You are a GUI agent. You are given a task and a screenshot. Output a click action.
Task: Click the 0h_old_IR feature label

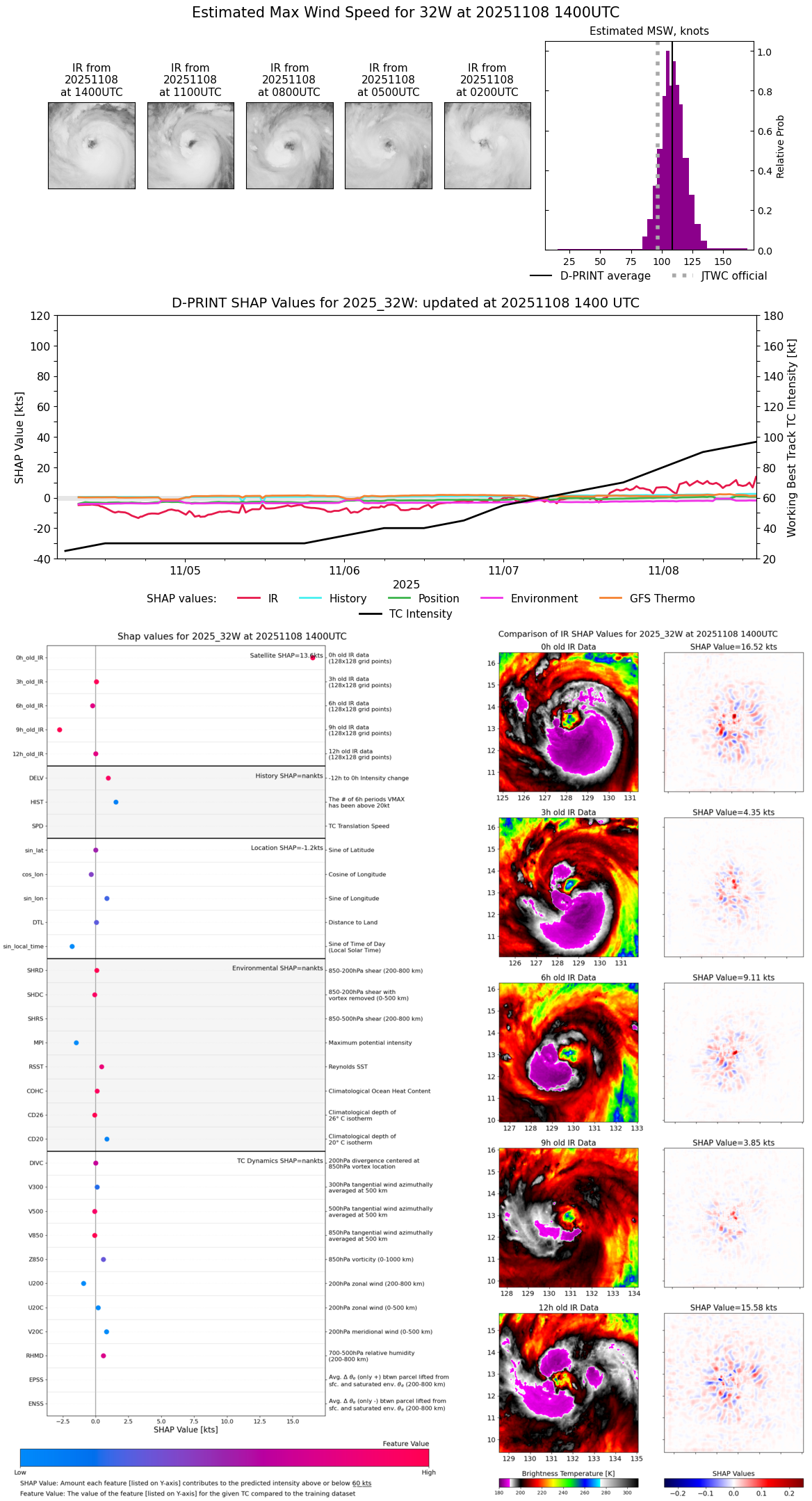pos(30,658)
